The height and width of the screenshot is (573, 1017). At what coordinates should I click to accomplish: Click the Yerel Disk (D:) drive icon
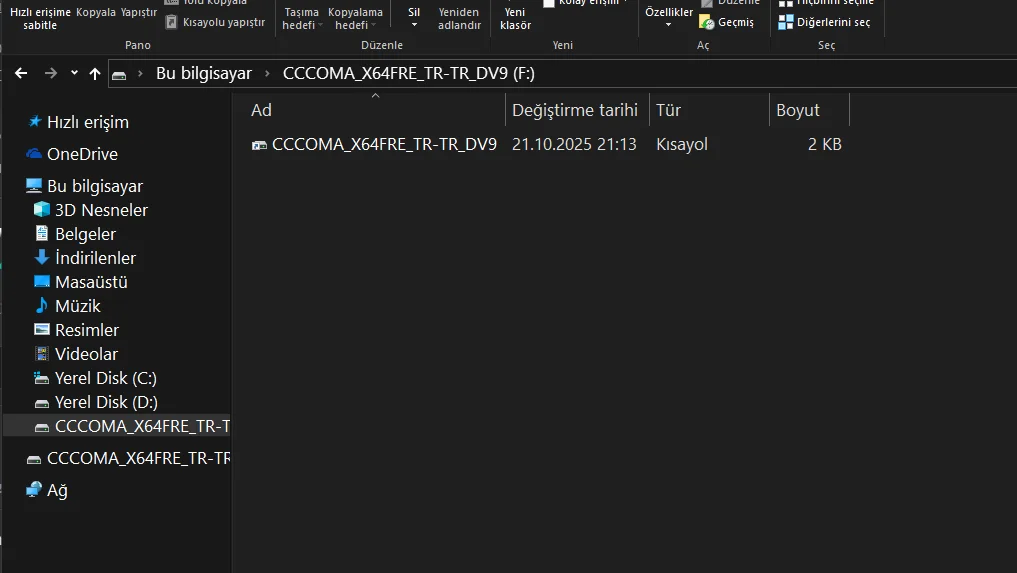[42, 403]
